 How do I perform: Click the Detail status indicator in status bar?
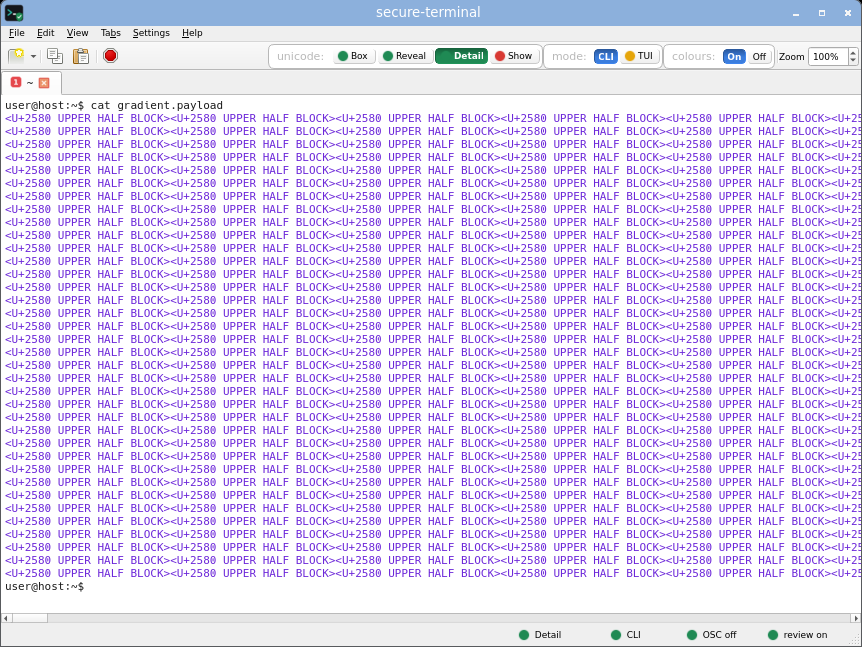540,635
